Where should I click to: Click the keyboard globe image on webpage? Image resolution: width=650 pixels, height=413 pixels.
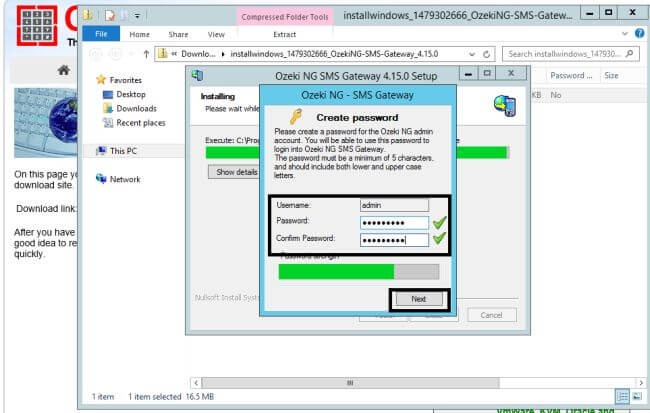tap(46, 123)
